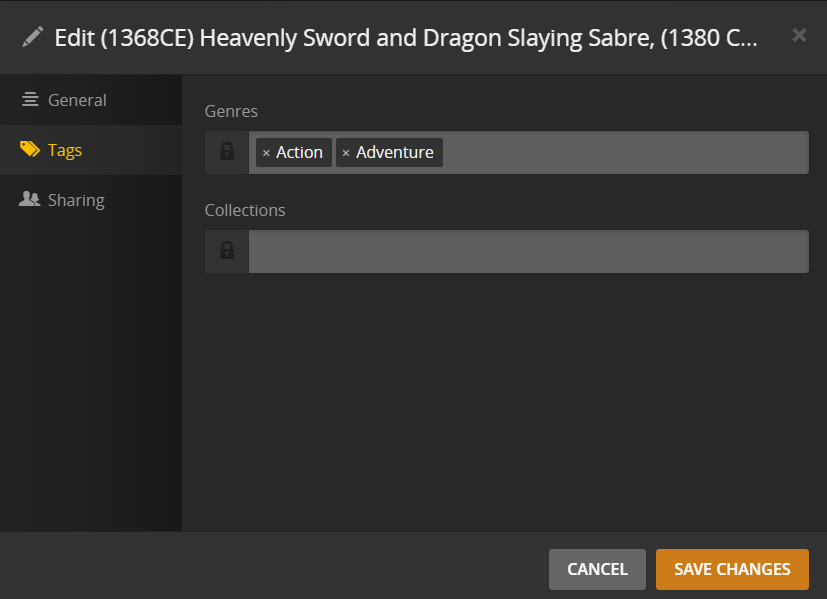The height and width of the screenshot is (599, 827).
Task: Open the Sharing tab
Action: (76, 200)
